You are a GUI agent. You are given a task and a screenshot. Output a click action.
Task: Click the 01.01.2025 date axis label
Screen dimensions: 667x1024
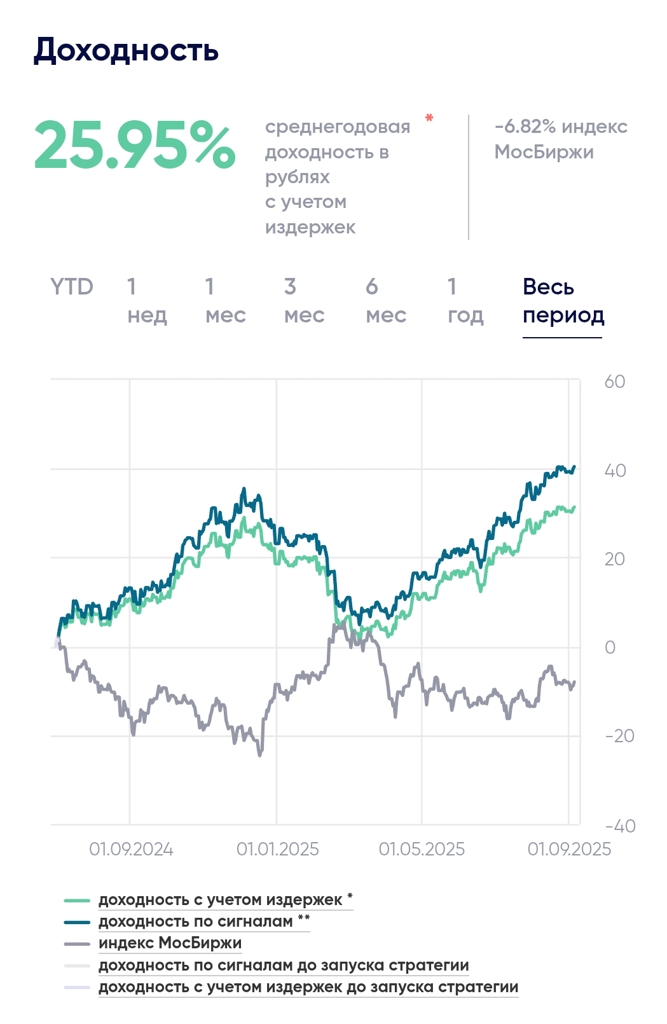pyautogui.click(x=277, y=850)
